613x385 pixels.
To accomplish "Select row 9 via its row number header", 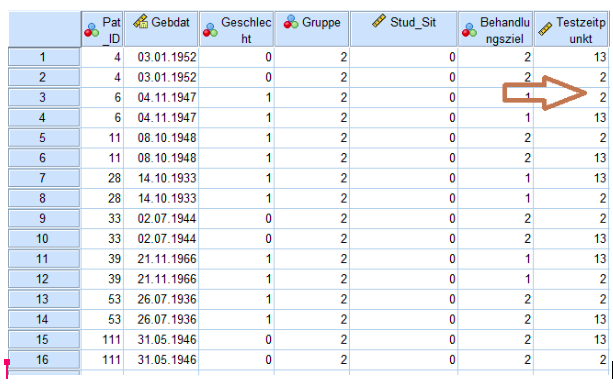I will (x=44, y=218).
